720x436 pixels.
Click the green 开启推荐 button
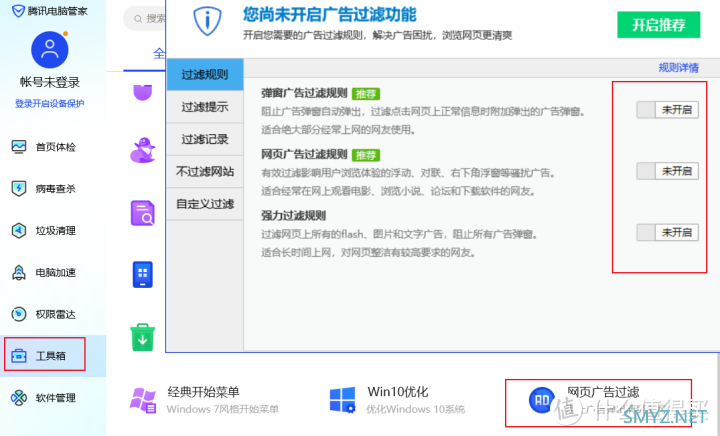pyautogui.click(x=659, y=24)
